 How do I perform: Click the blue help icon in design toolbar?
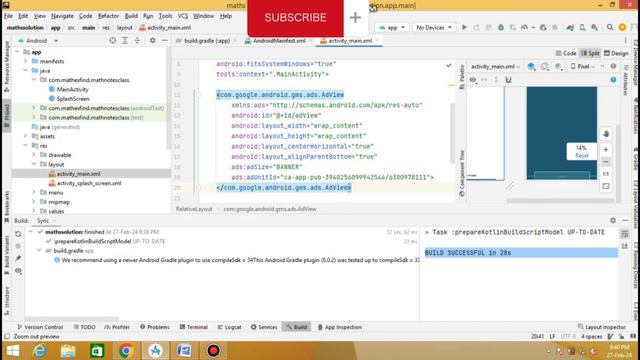click(613, 80)
